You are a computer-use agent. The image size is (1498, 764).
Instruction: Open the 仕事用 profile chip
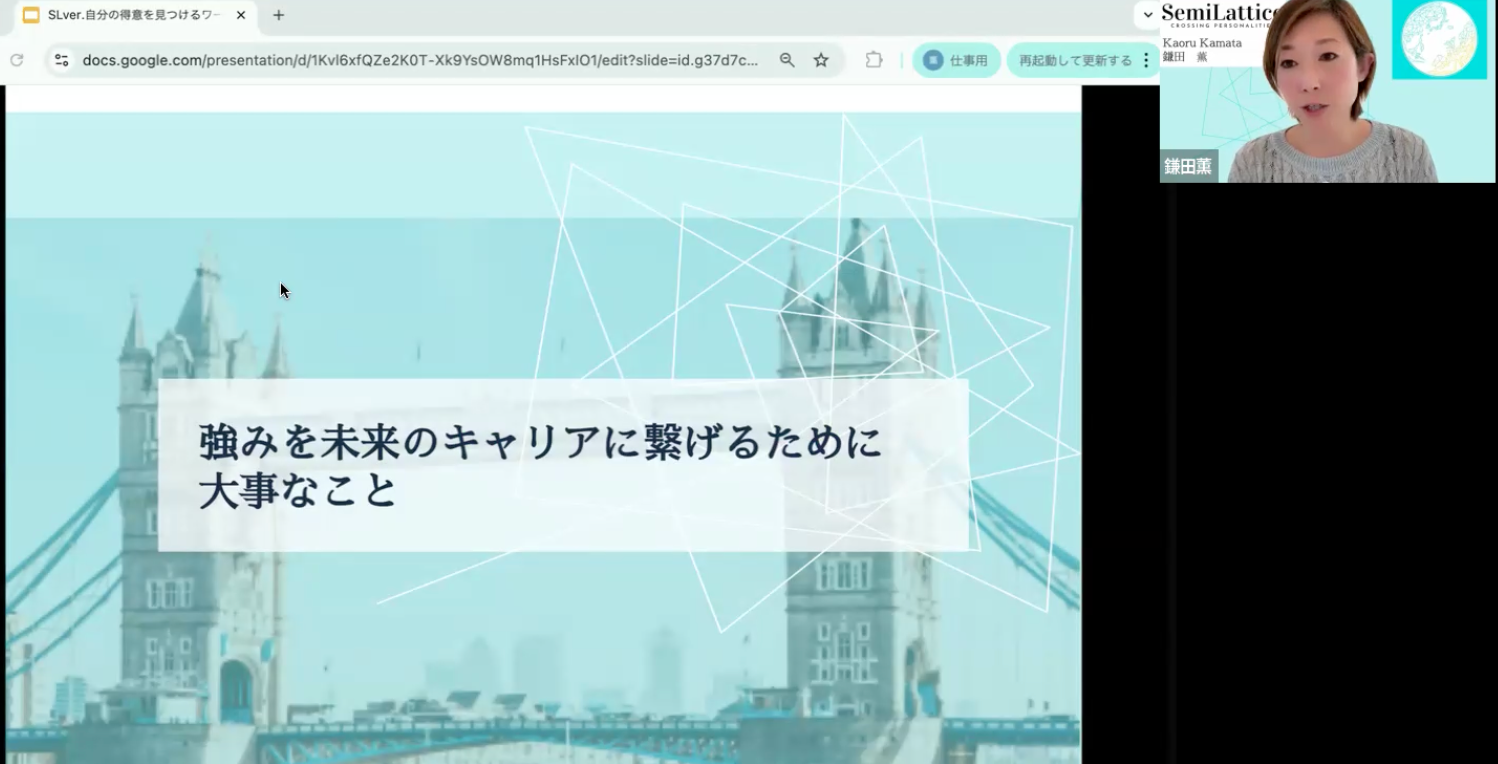(956, 60)
